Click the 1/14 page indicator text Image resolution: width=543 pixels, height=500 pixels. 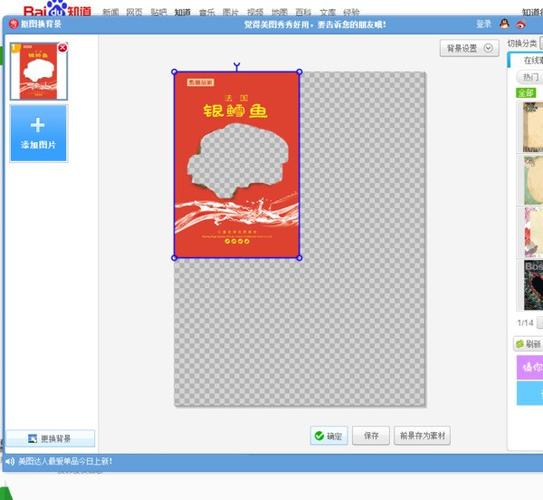(x=525, y=323)
